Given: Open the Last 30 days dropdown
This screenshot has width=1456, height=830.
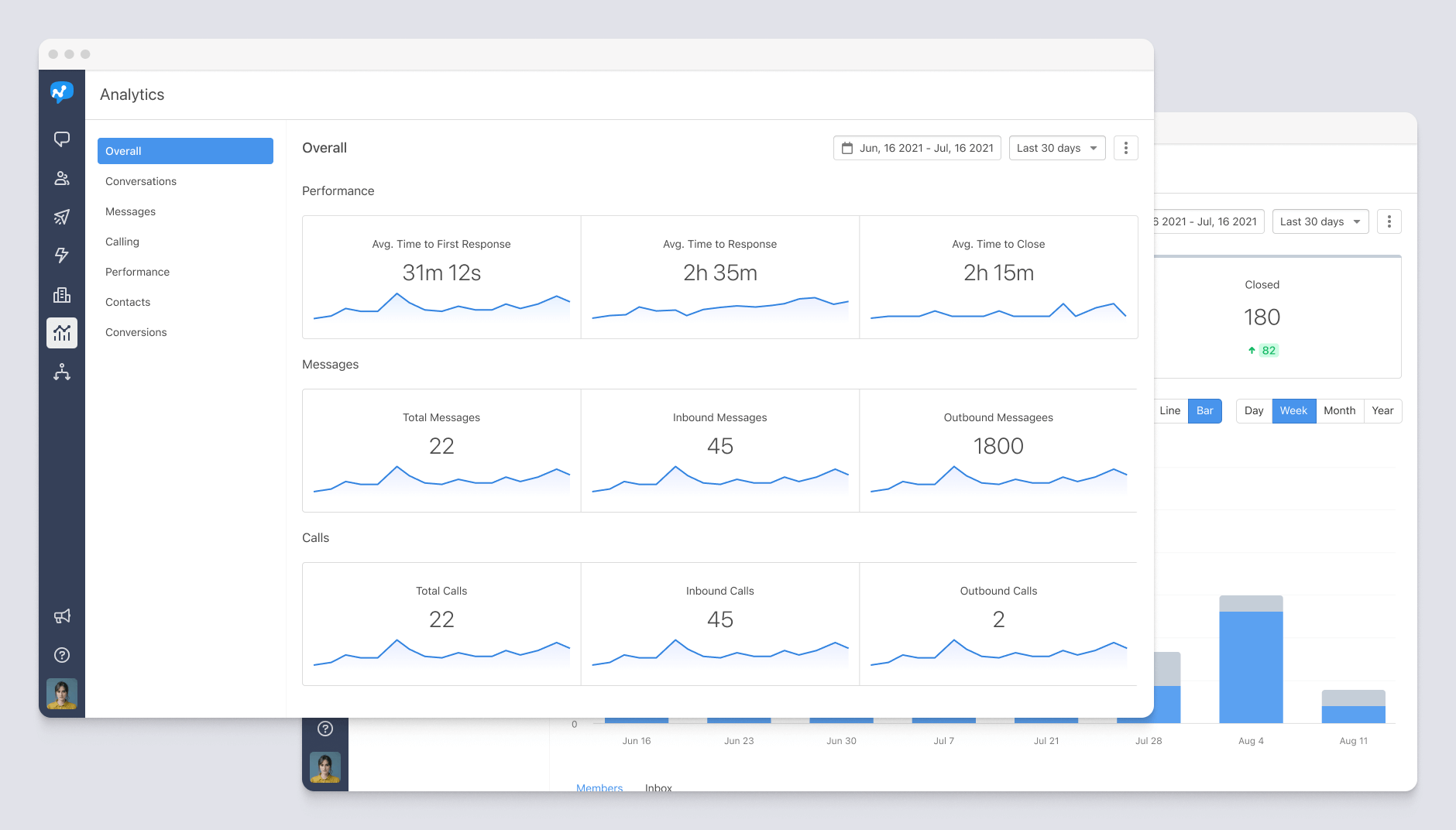Looking at the screenshot, I should click(x=1056, y=147).
